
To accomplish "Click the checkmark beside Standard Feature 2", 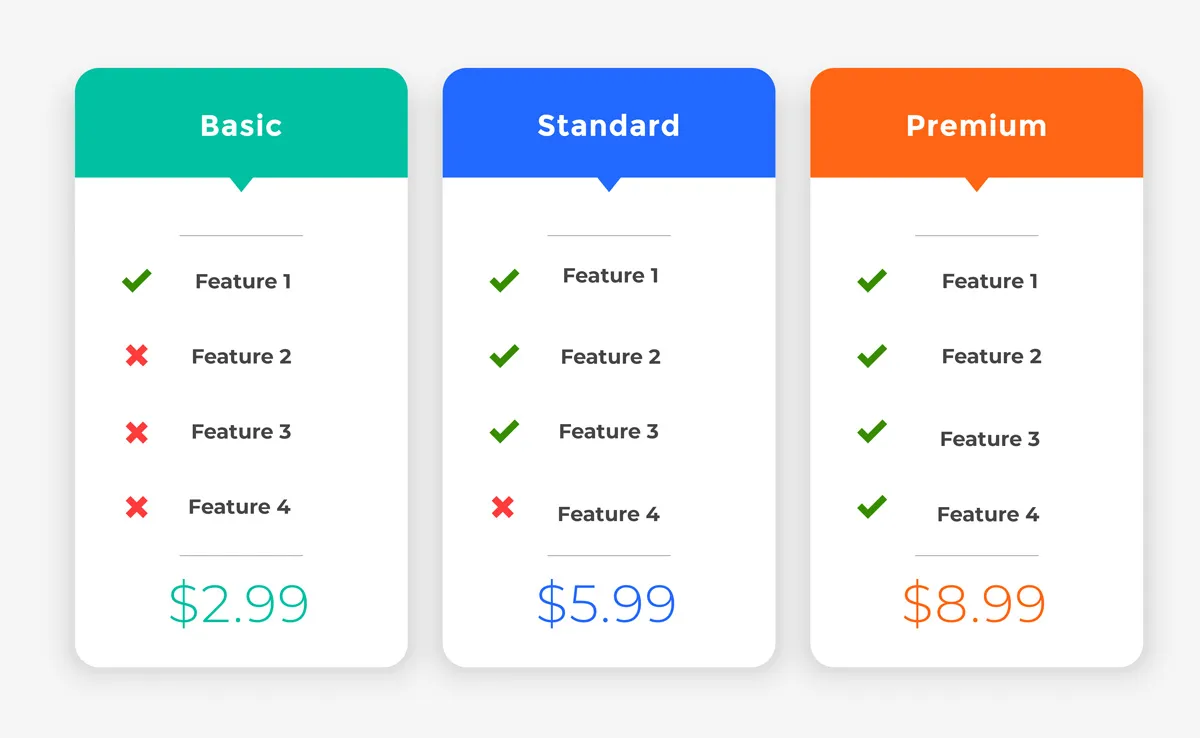I will coord(504,355).
